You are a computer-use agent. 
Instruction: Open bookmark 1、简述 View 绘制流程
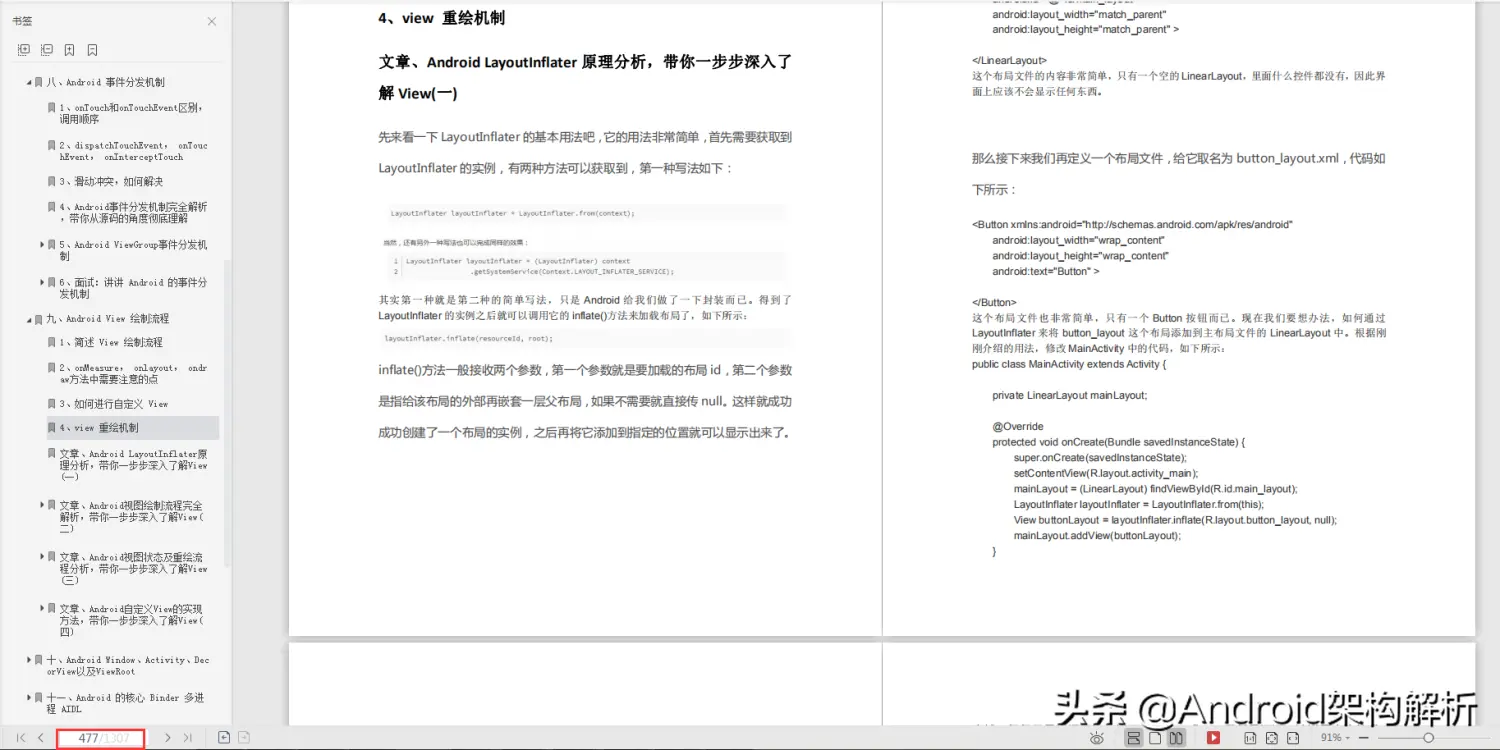[111, 343]
